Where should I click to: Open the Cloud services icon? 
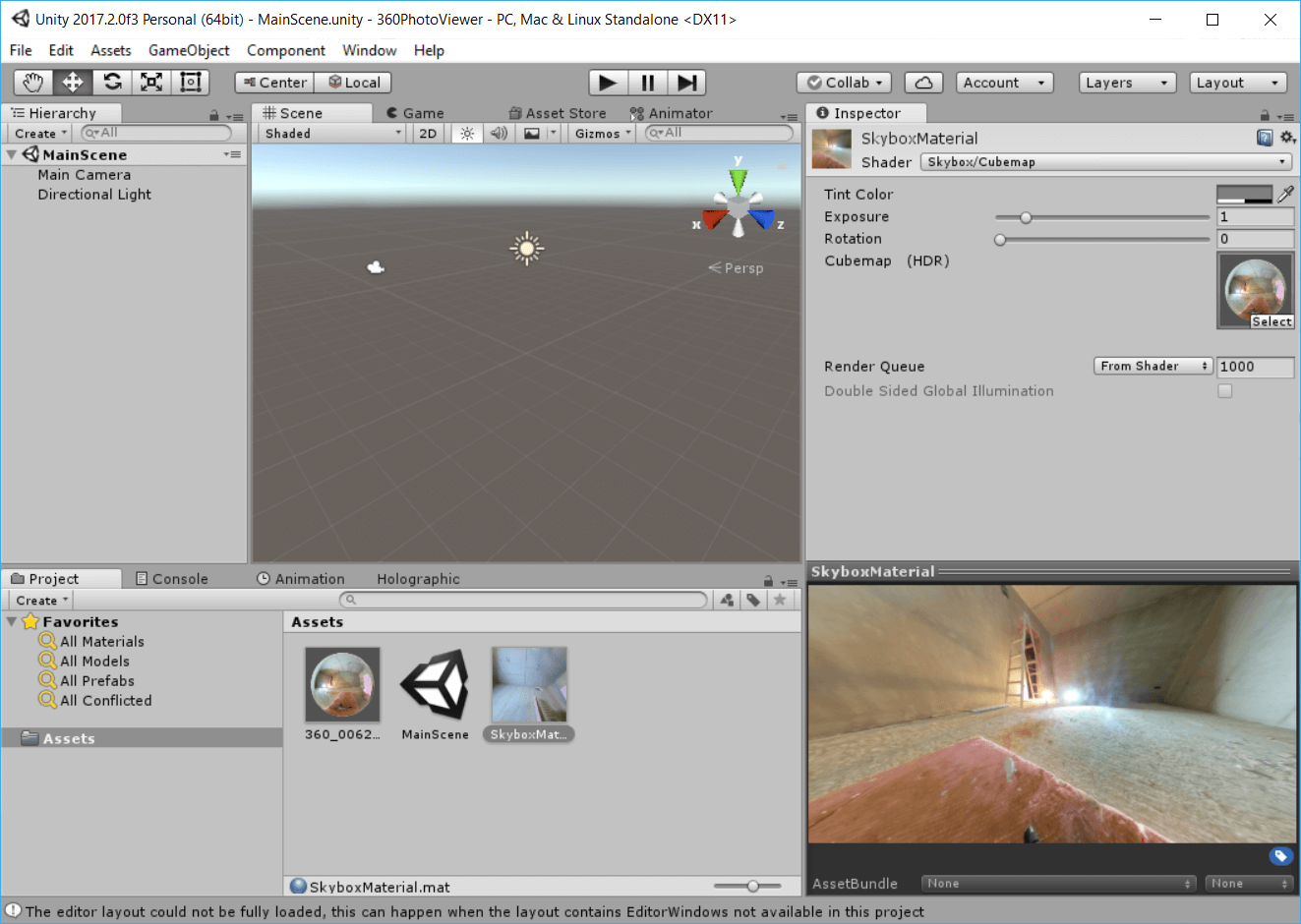pos(923,83)
